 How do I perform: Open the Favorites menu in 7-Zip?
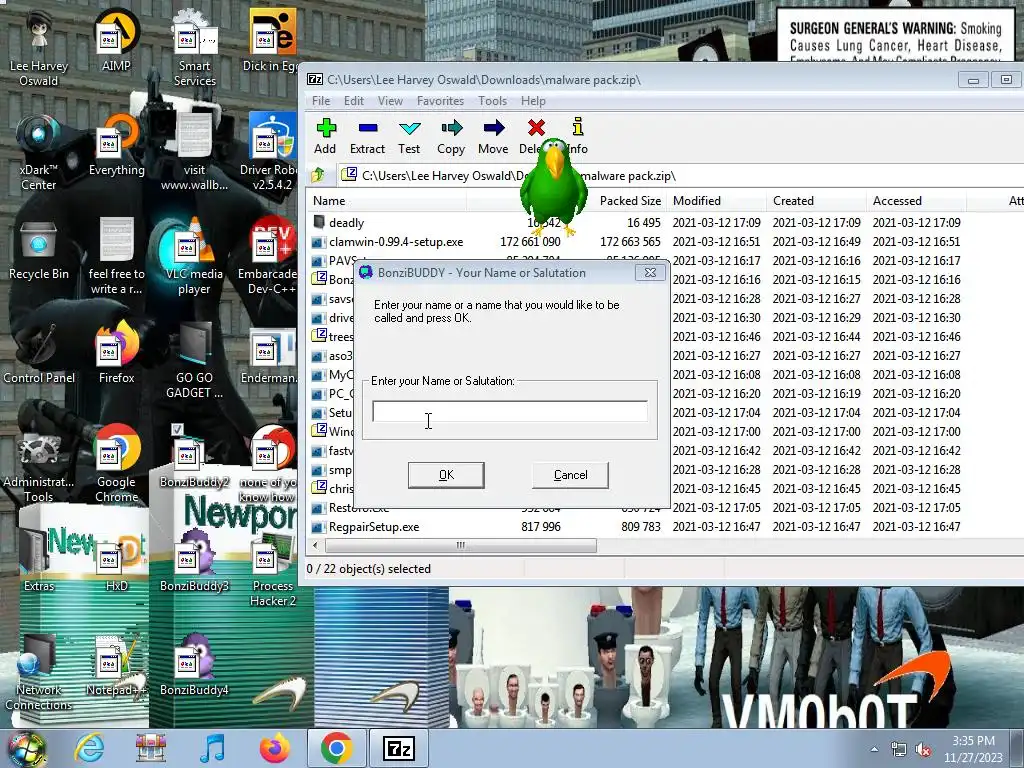[440, 101]
